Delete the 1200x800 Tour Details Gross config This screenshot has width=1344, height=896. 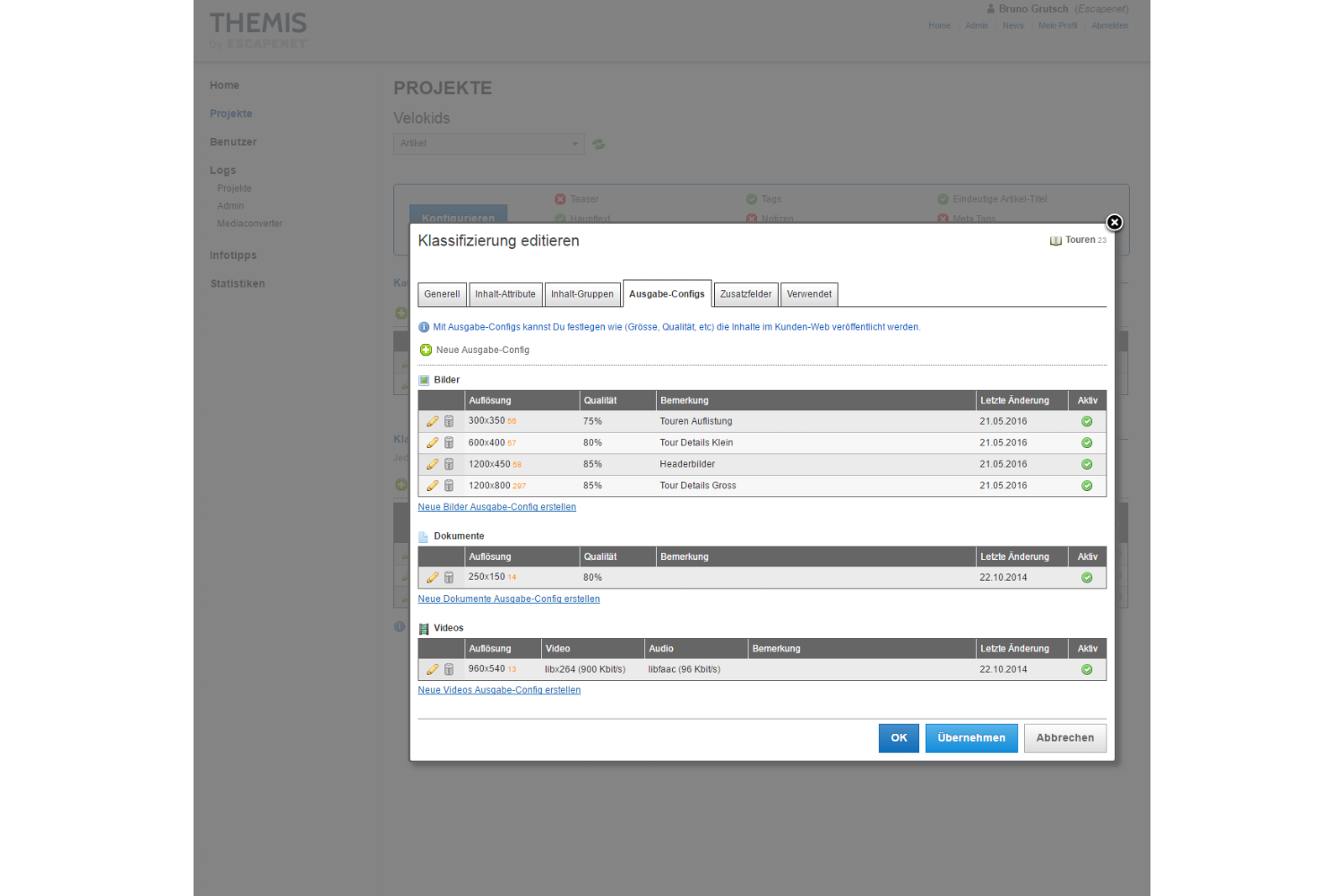click(449, 486)
